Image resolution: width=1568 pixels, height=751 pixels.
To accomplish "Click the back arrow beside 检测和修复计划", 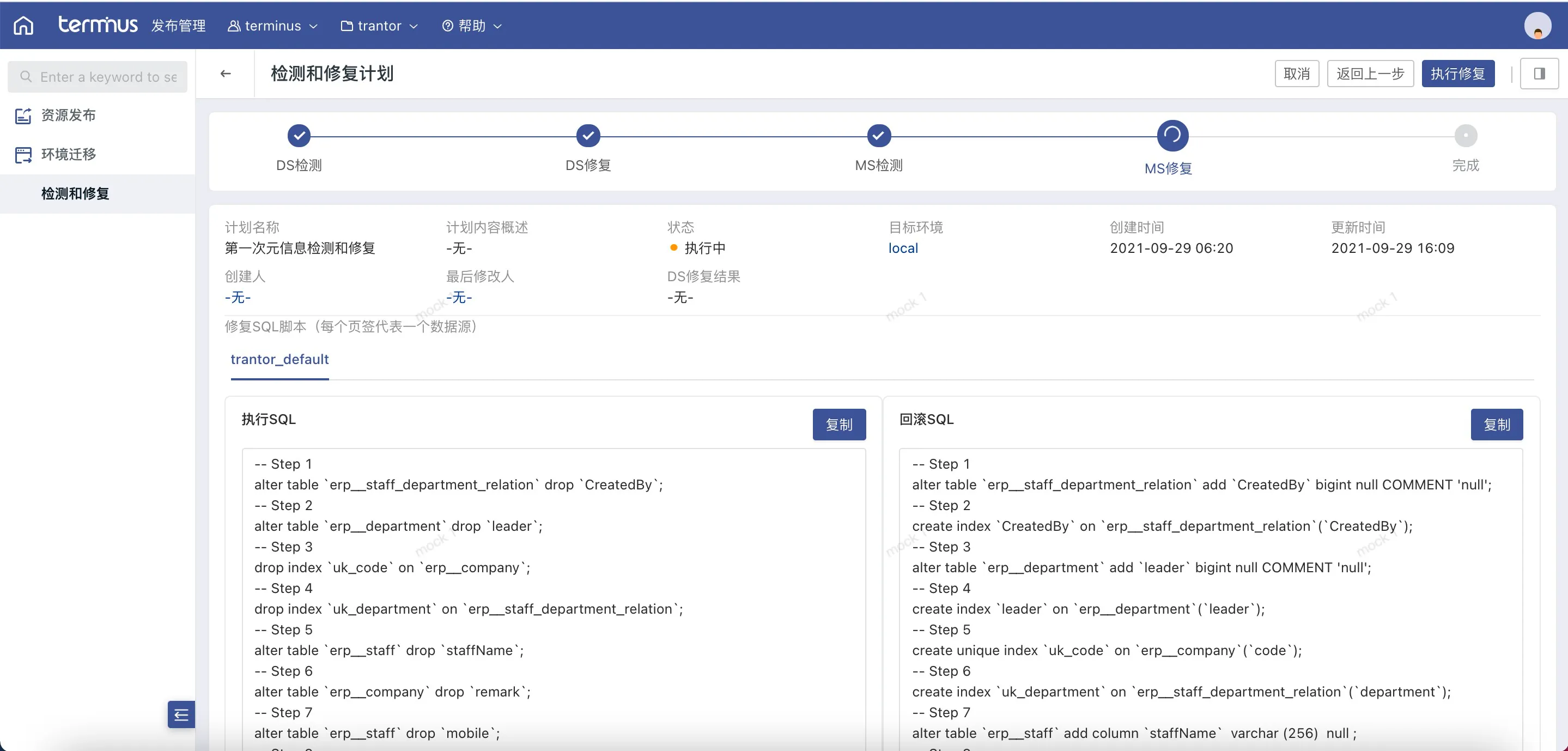I will [x=226, y=74].
